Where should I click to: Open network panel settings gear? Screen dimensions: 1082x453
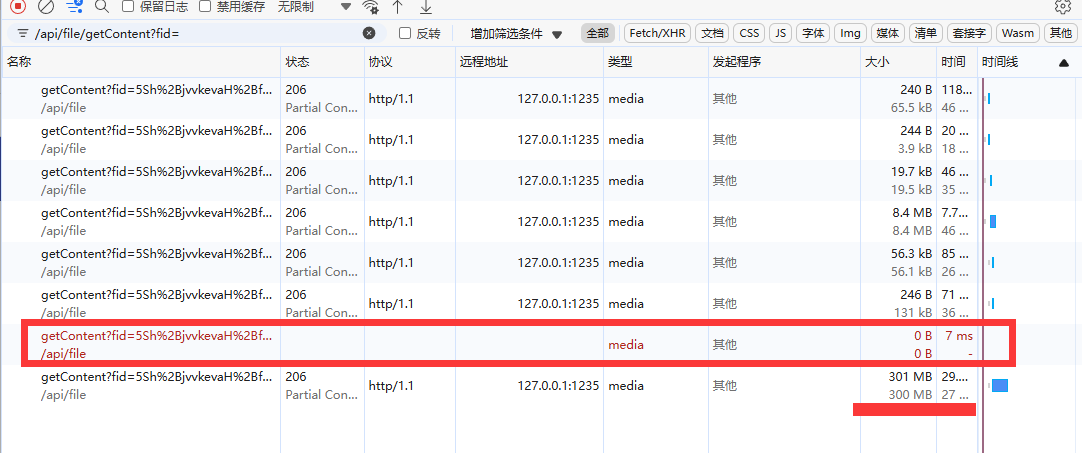pyautogui.click(x=1063, y=6)
